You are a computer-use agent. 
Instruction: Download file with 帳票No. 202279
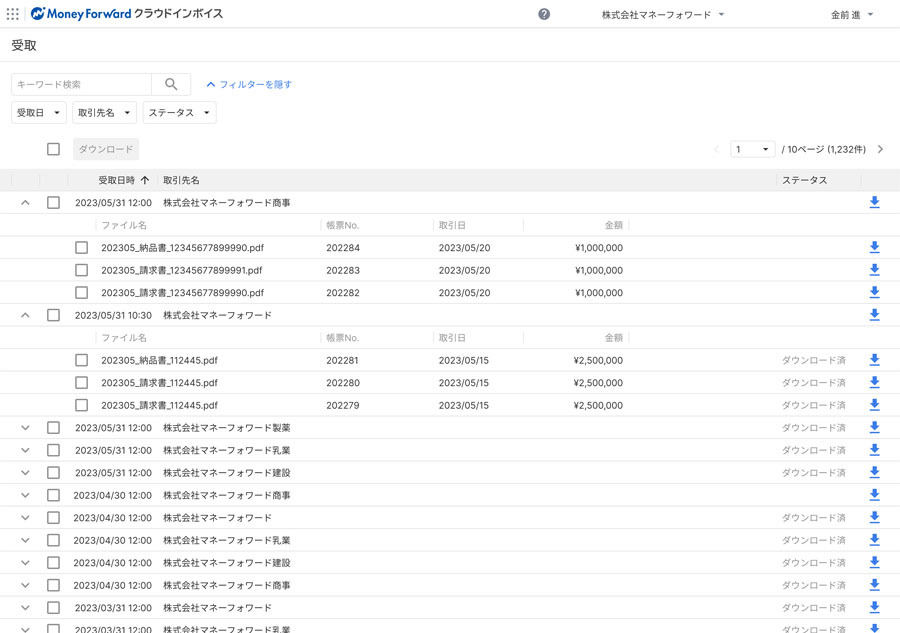click(875, 405)
